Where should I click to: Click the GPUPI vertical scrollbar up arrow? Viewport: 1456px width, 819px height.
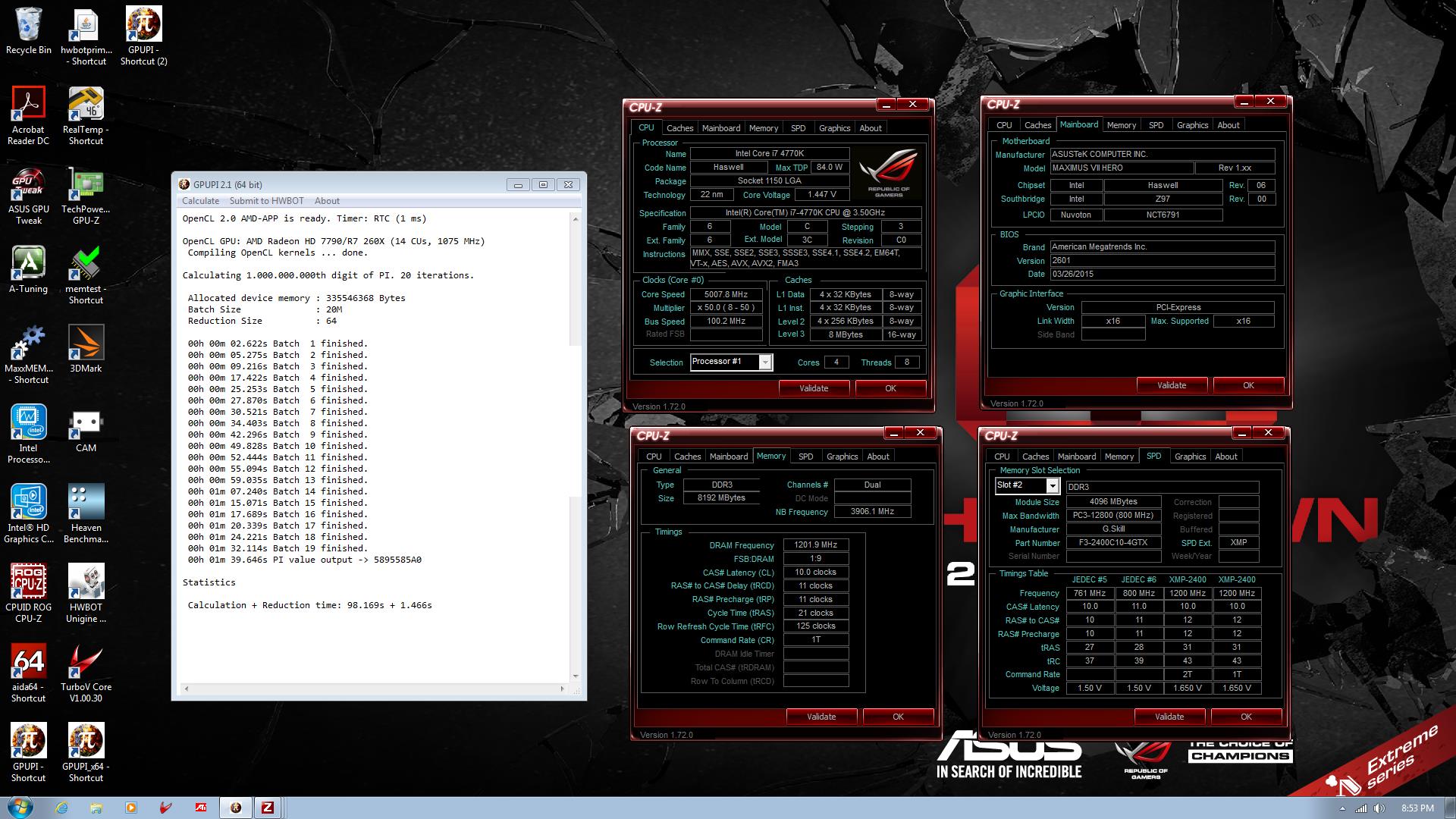click(x=575, y=219)
